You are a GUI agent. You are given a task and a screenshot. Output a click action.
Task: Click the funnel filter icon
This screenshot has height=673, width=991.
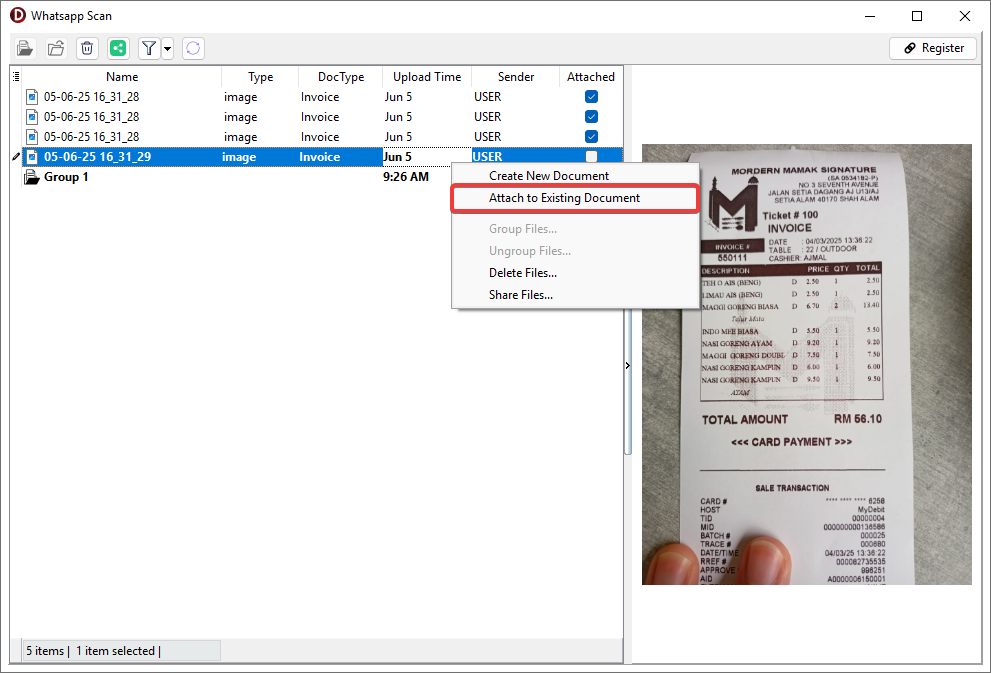point(149,48)
